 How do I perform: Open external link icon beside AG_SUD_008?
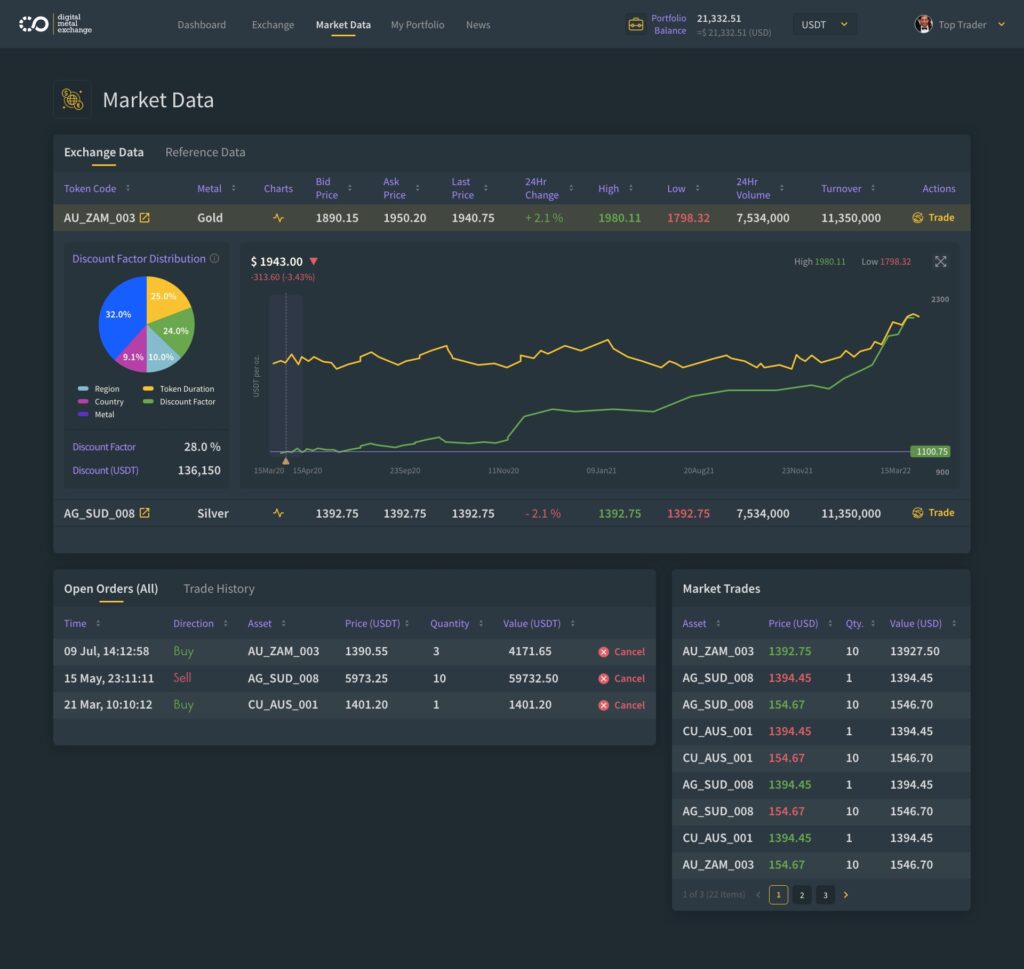[144, 513]
